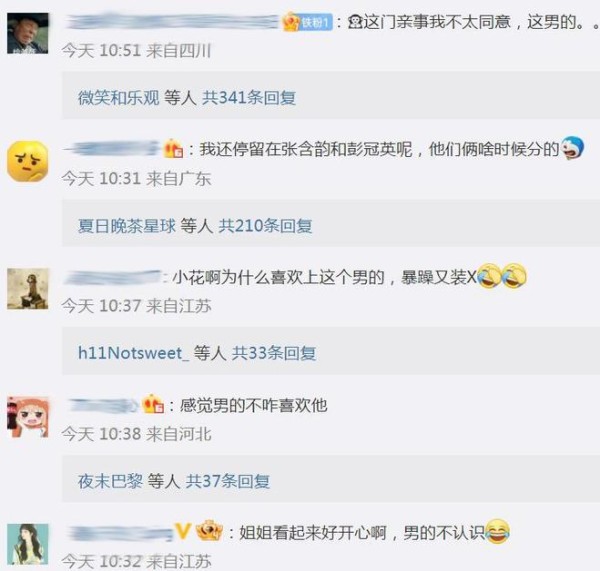Click the crying-laughing emojis after 暴躁又装X
The height and width of the screenshot is (571, 600).
pos(502,276)
